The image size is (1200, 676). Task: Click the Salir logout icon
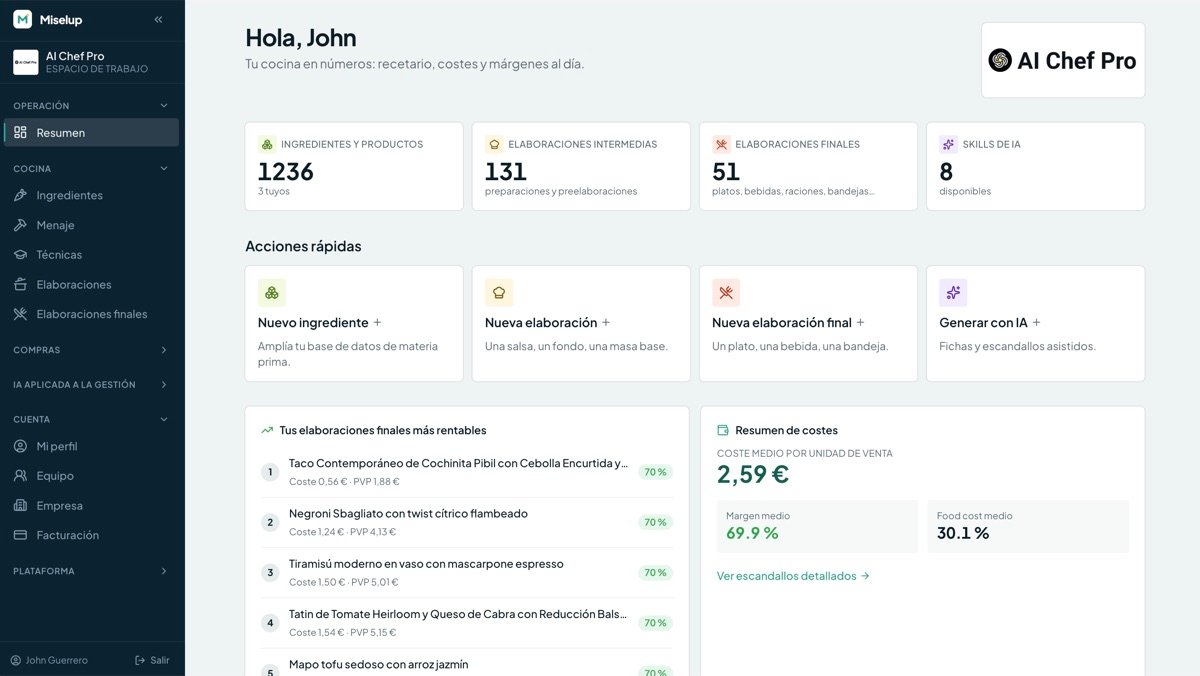140,660
